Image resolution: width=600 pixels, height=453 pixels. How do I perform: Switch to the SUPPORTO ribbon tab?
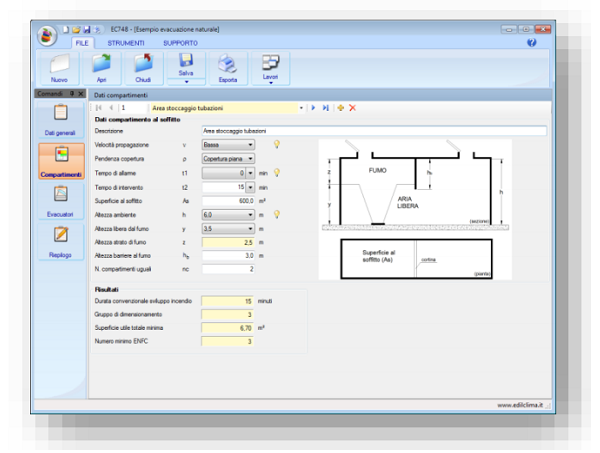[180, 43]
